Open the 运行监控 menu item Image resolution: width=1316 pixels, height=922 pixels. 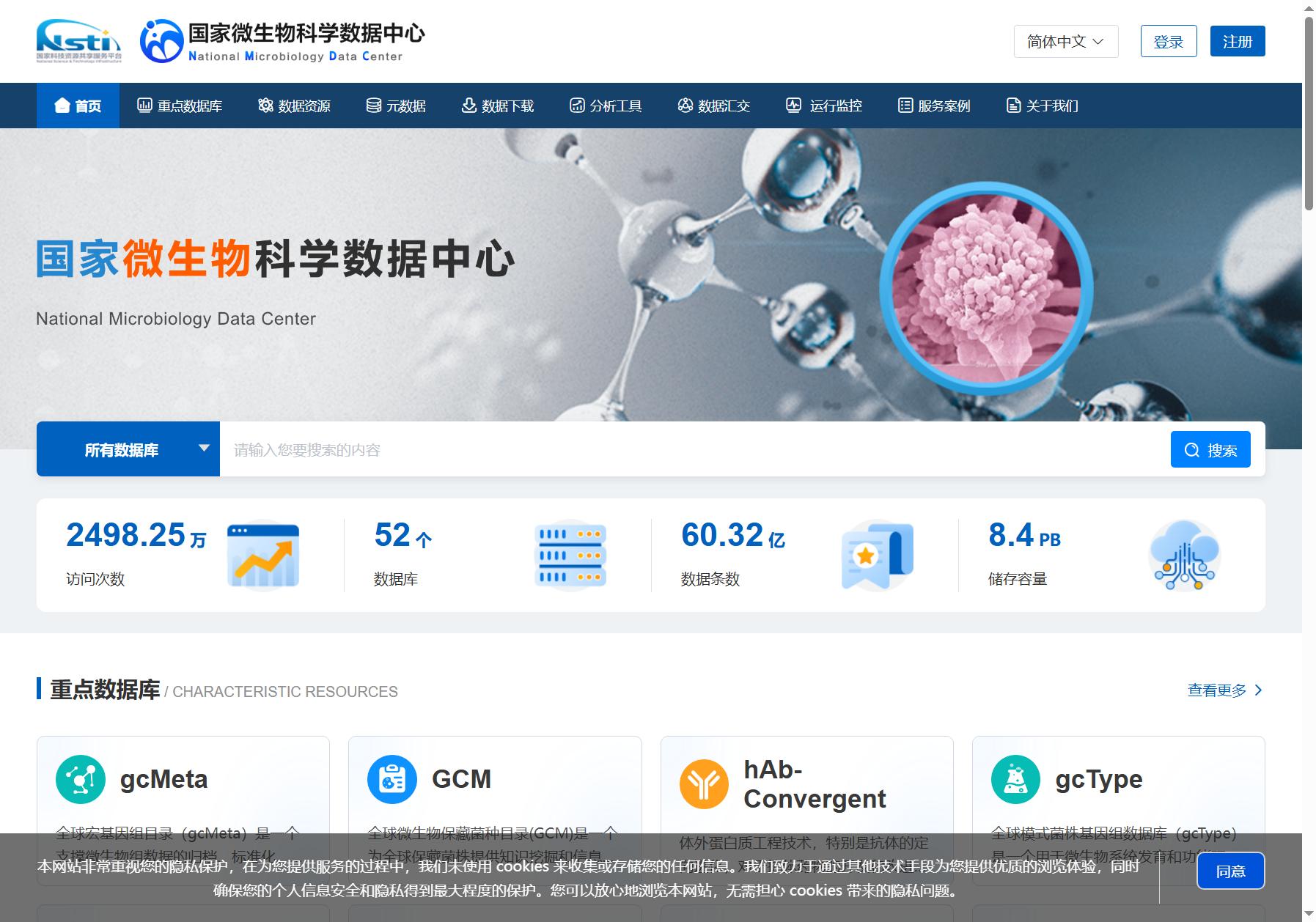pos(823,106)
